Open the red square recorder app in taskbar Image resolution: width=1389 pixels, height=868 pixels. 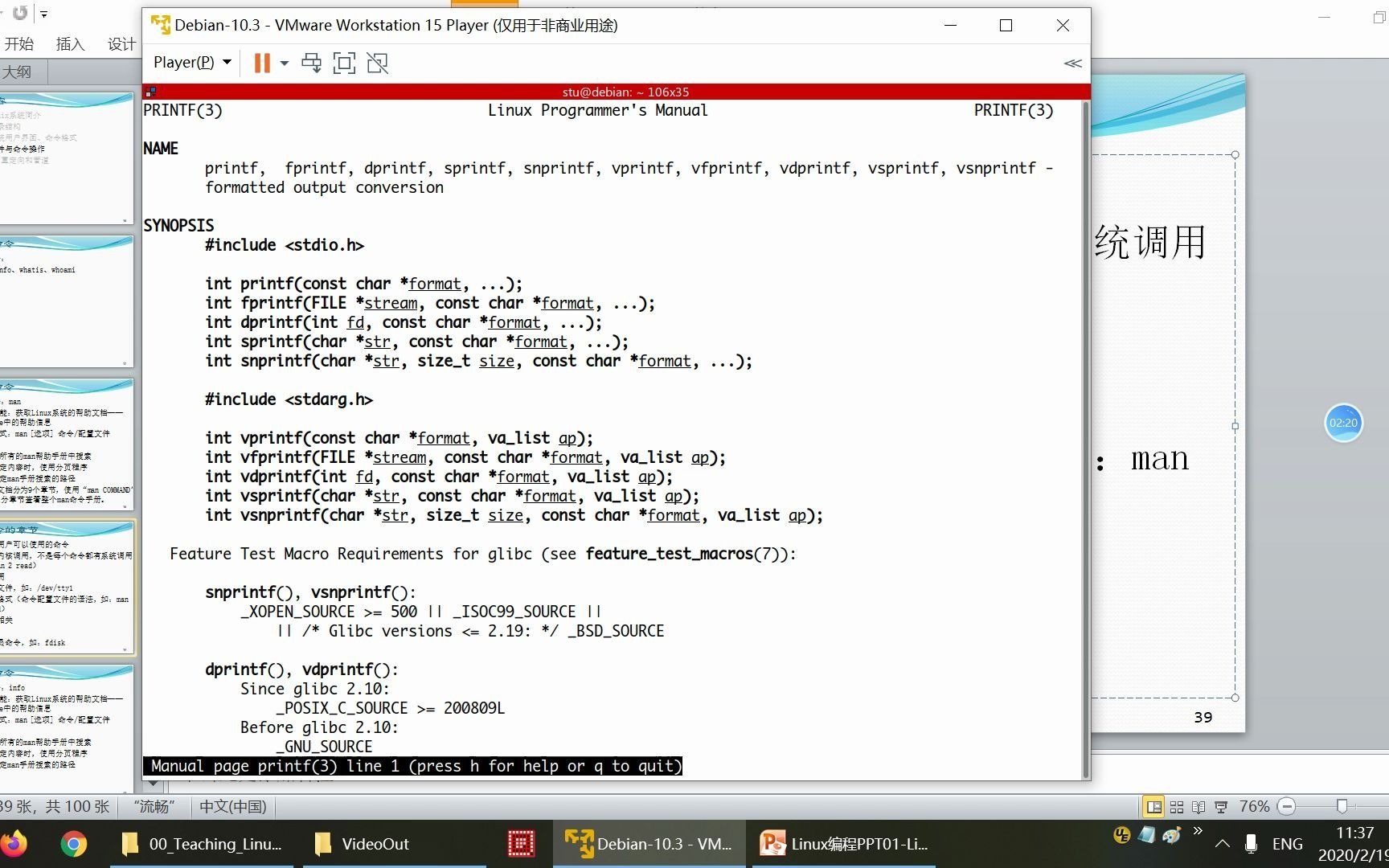(x=521, y=844)
